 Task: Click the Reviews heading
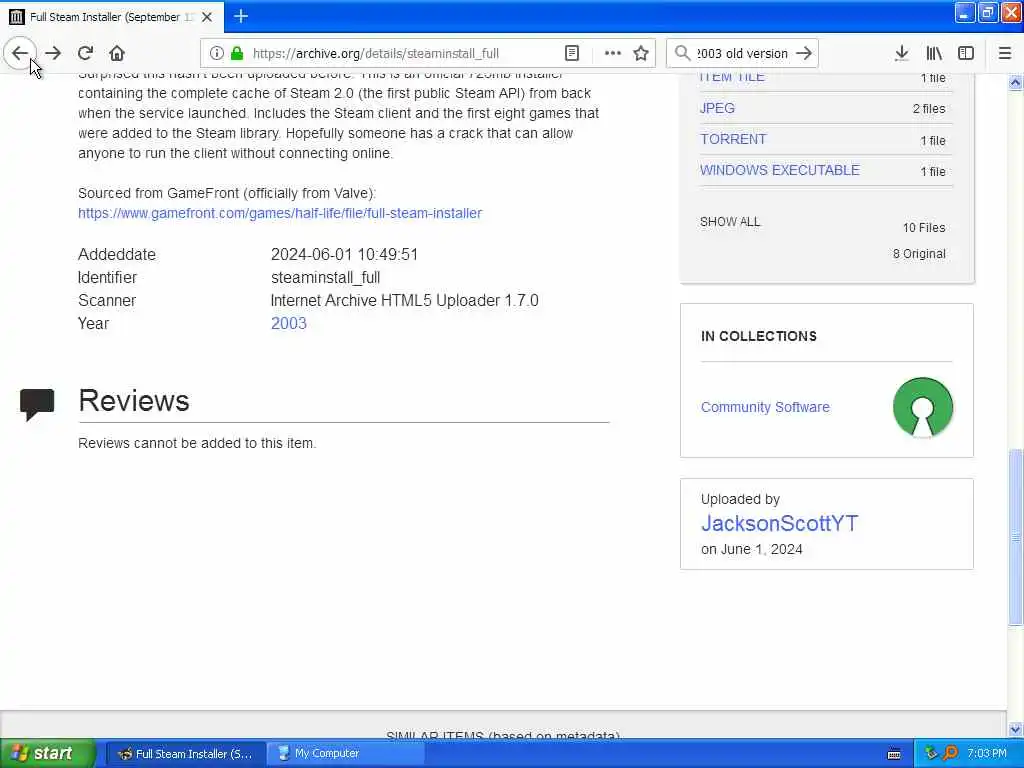tap(134, 400)
